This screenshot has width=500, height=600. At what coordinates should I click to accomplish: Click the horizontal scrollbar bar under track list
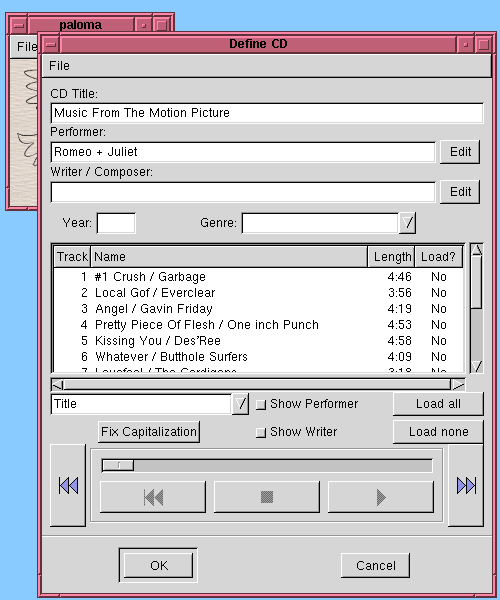[x=257, y=384]
